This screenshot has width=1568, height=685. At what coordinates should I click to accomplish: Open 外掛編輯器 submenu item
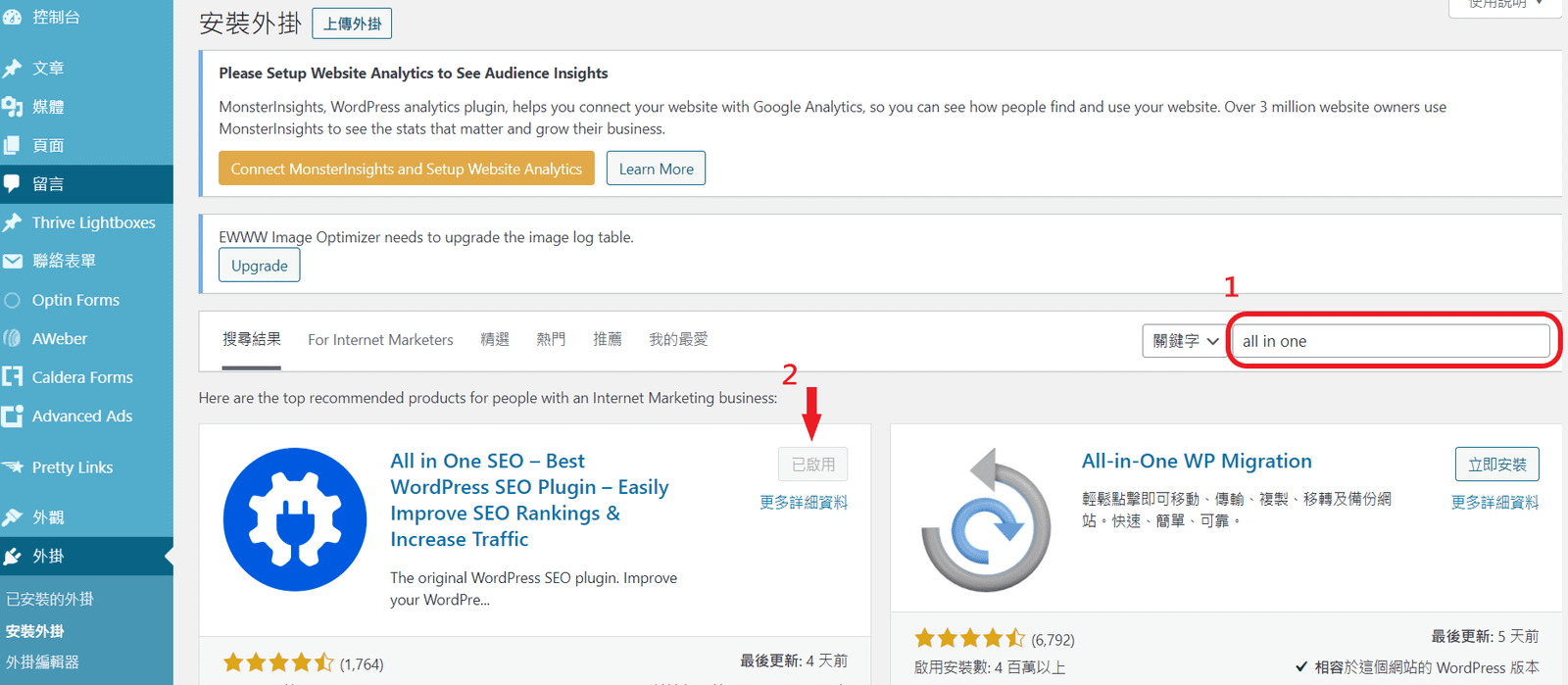(x=42, y=662)
